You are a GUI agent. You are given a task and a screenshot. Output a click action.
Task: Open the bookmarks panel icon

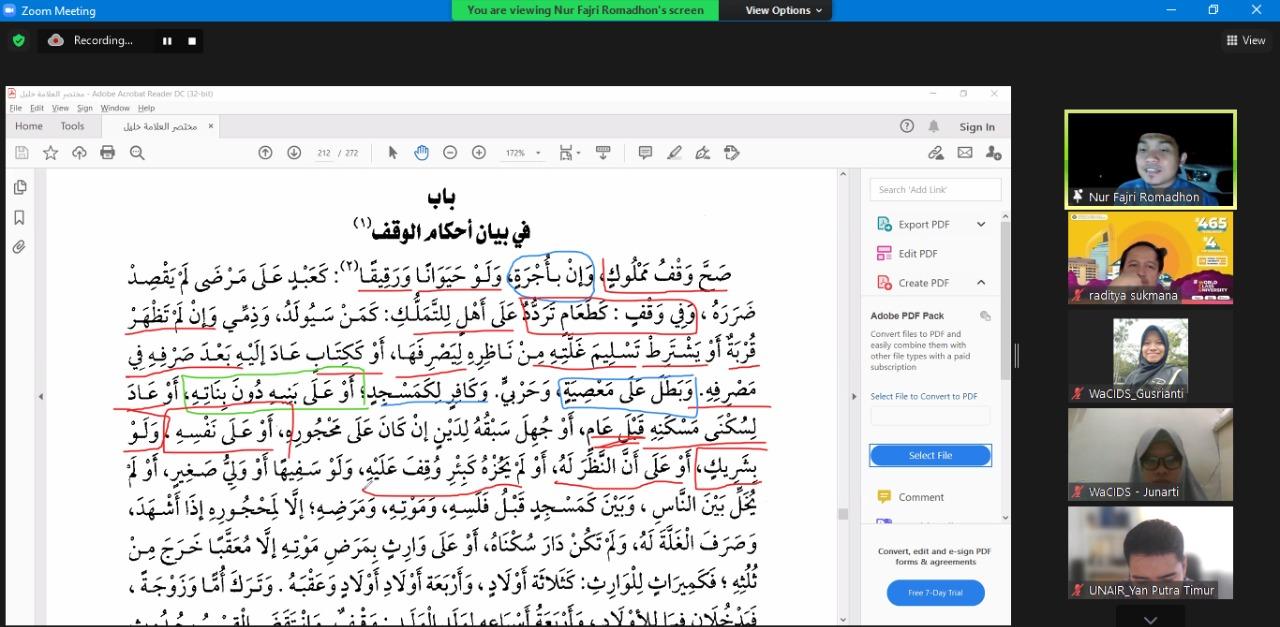pyautogui.click(x=19, y=218)
